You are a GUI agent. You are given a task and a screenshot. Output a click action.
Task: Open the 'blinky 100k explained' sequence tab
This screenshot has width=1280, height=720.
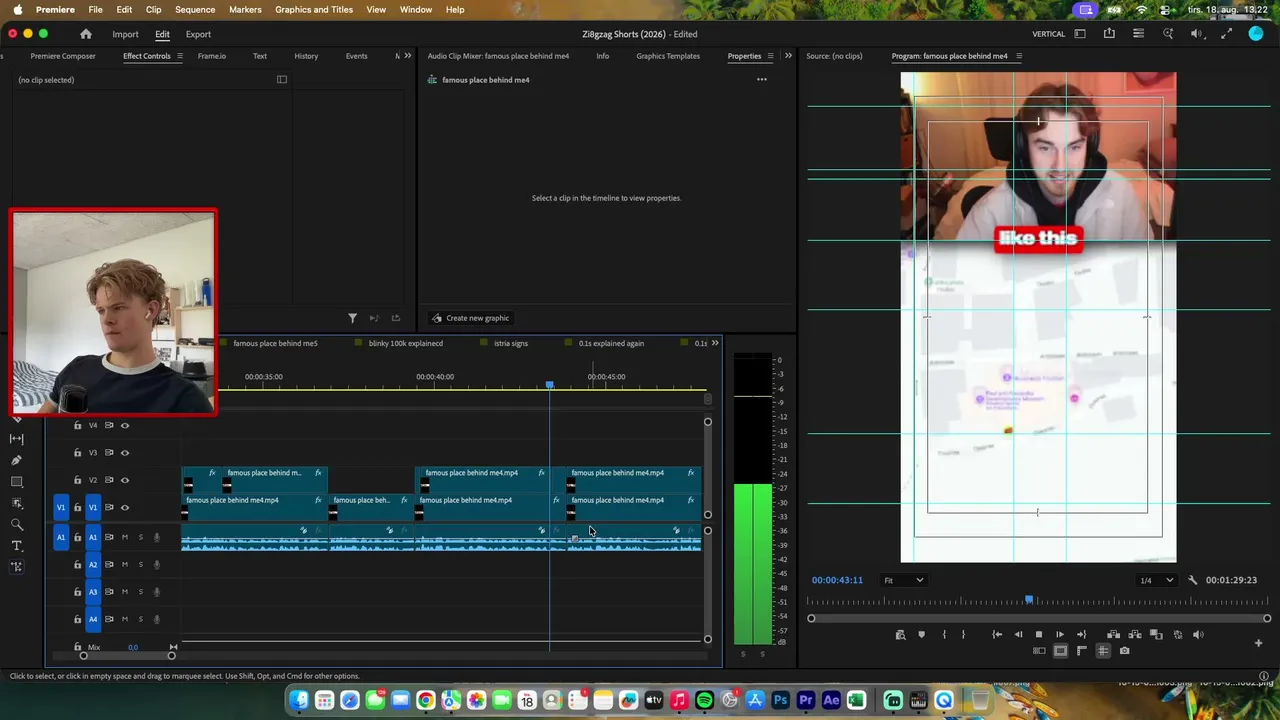405,343
